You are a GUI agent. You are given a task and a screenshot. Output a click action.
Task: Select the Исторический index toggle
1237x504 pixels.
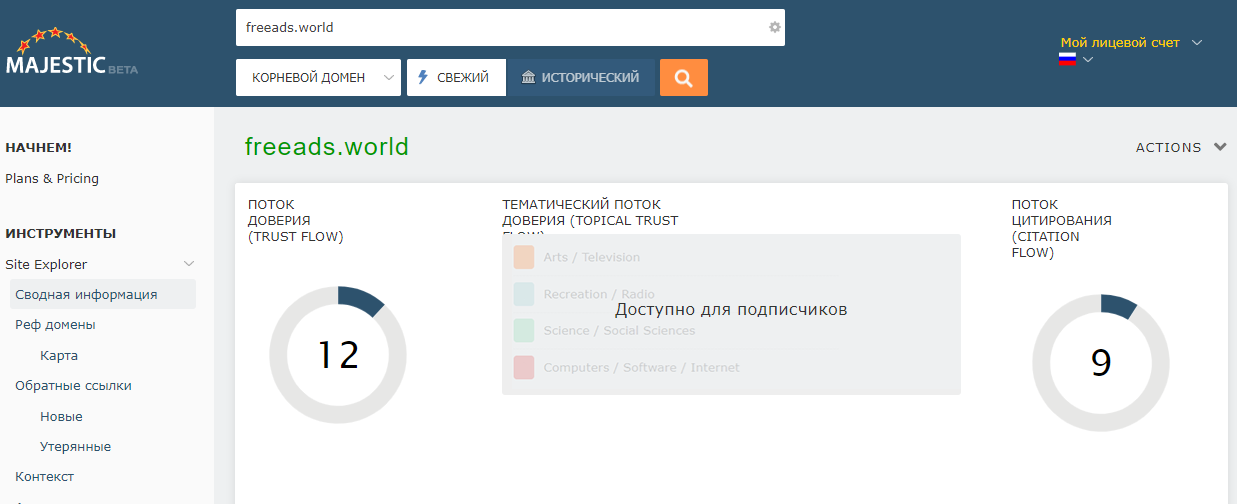click(x=581, y=78)
